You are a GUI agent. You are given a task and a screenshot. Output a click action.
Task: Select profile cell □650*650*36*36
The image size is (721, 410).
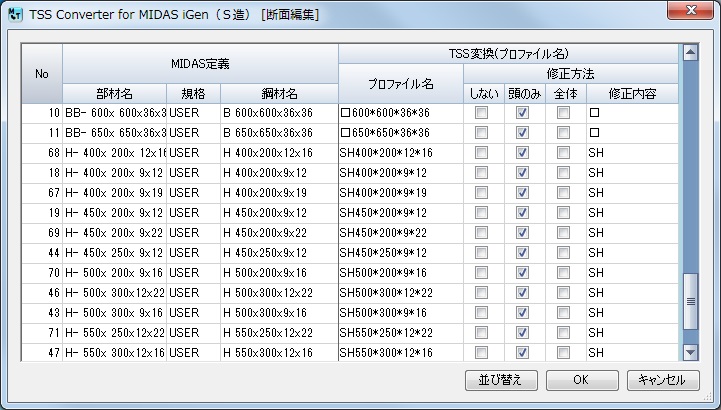[401, 133]
